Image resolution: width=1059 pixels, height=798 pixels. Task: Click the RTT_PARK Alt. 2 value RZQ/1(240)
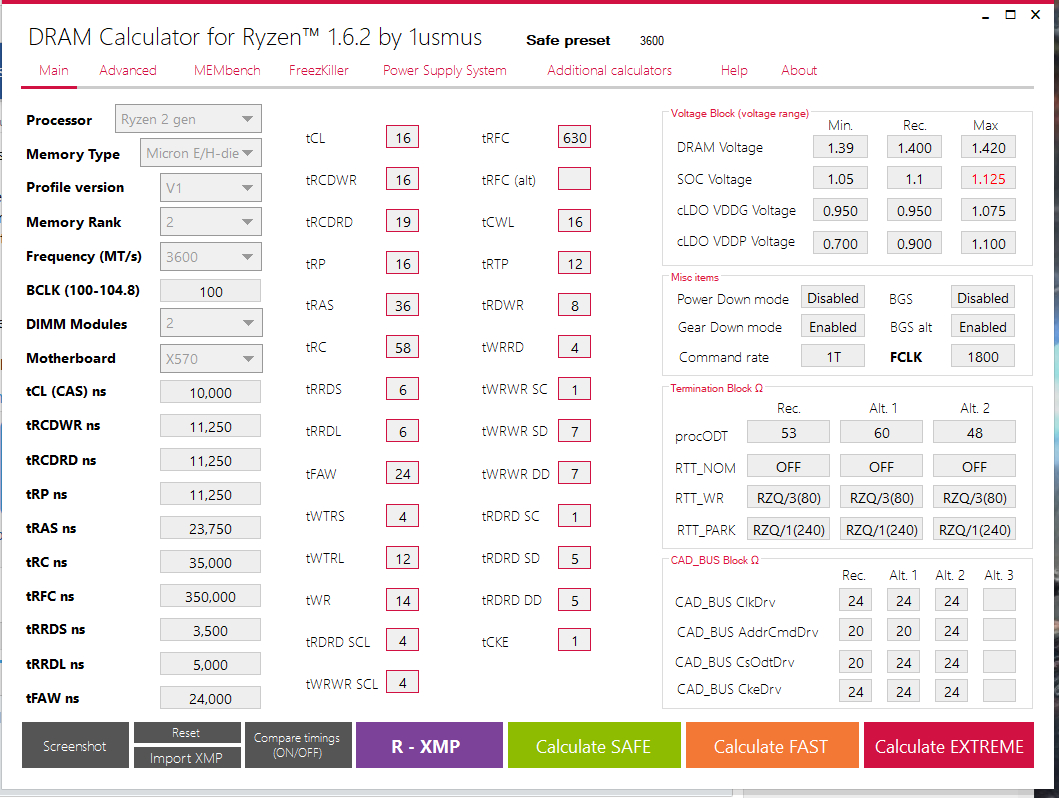974,529
